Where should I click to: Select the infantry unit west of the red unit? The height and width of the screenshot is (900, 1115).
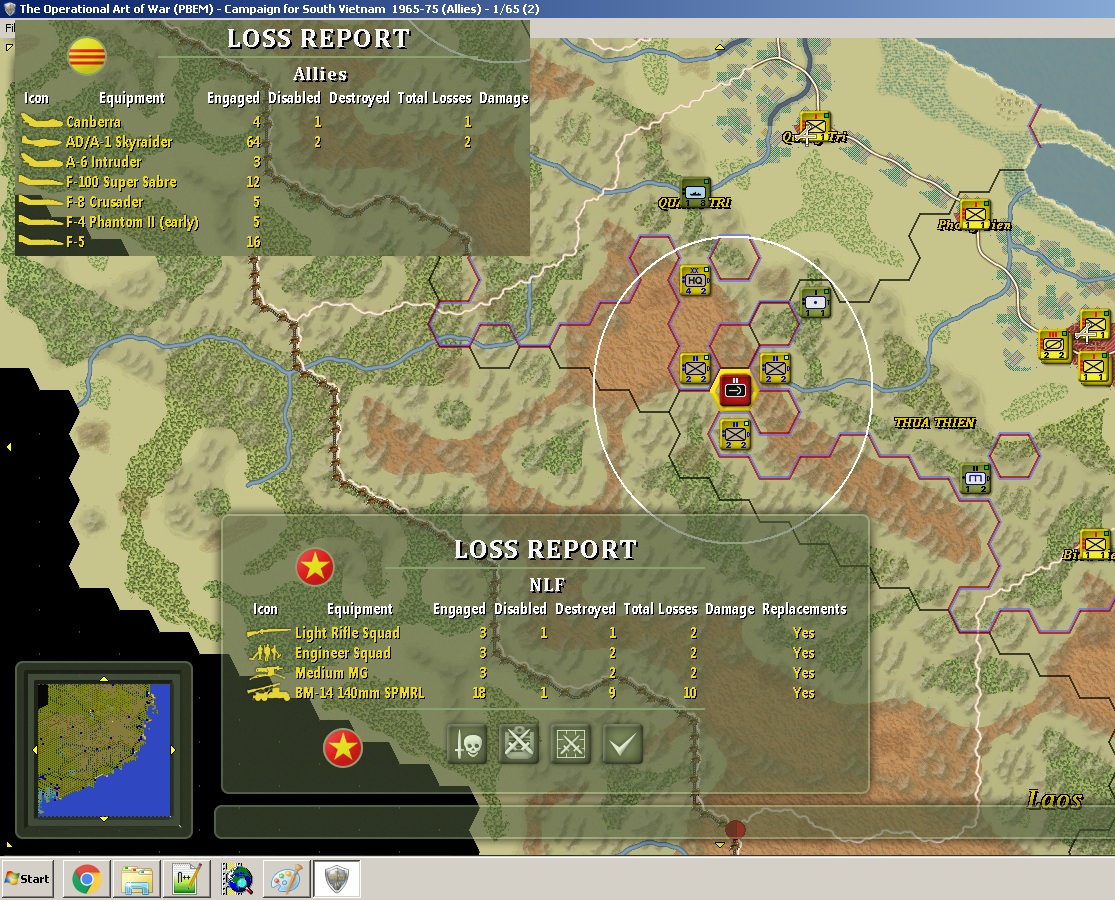[x=695, y=368]
